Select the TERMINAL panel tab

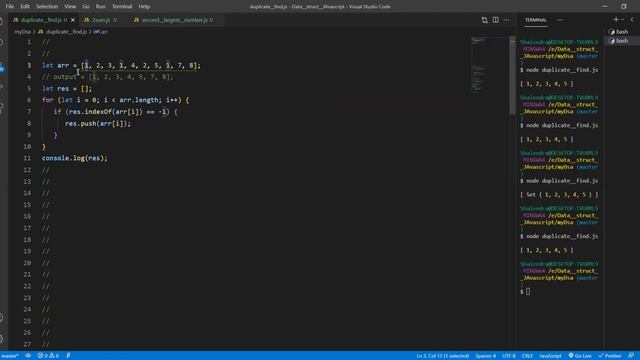[x=536, y=20]
